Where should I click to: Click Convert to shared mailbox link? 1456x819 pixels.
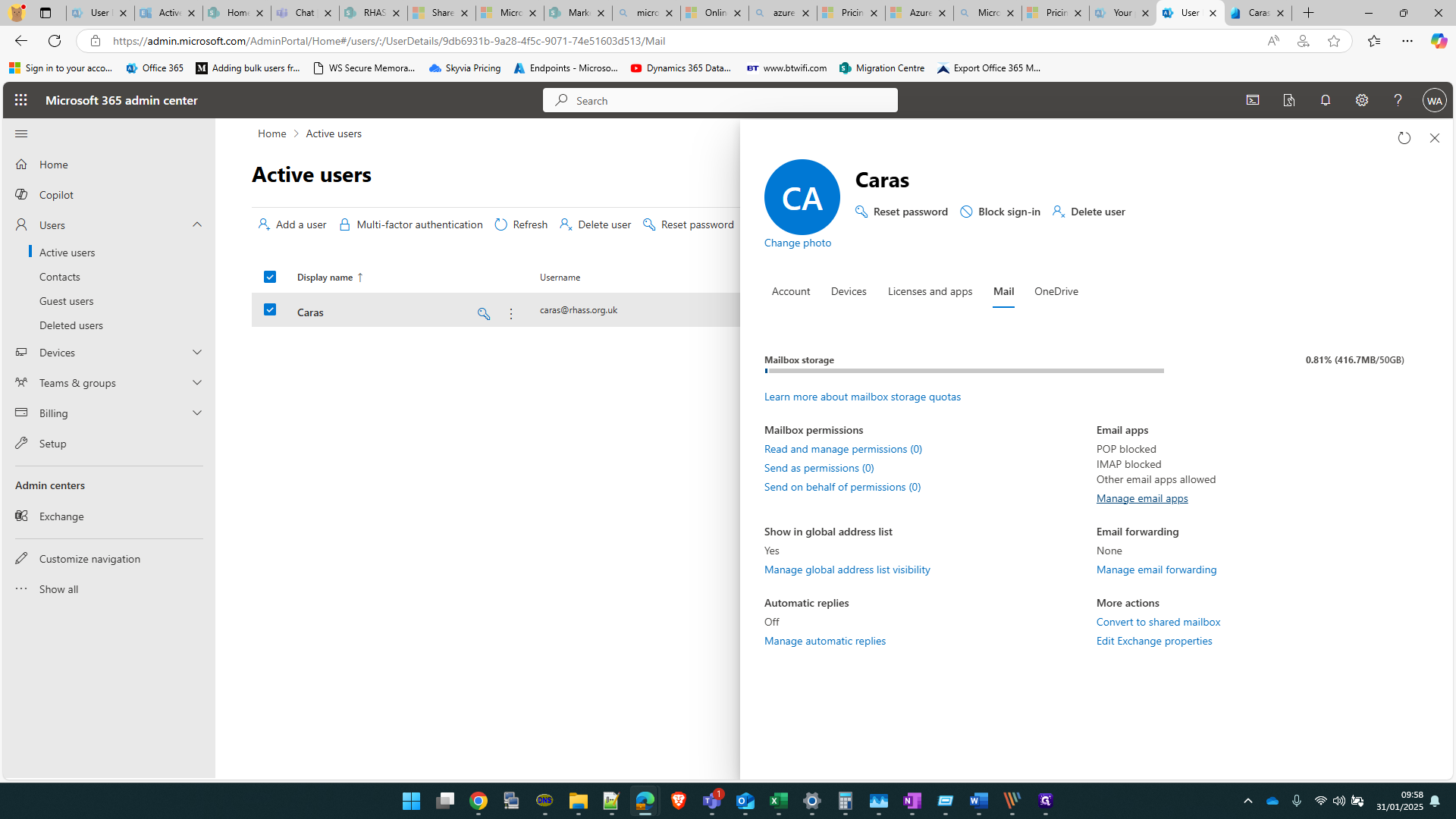(x=1158, y=622)
